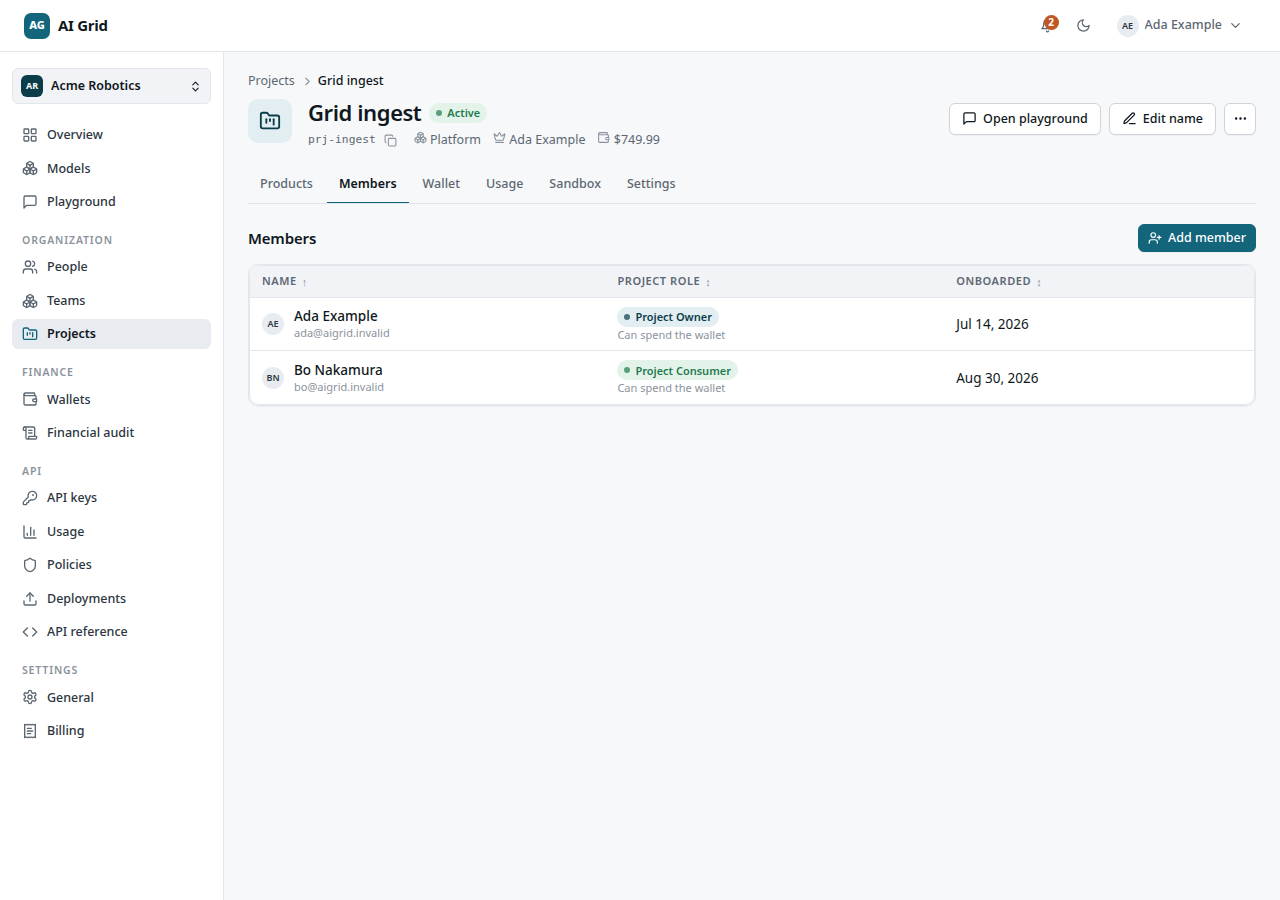Sort members by Name column
Viewport: 1280px width, 900px height.
(285, 282)
